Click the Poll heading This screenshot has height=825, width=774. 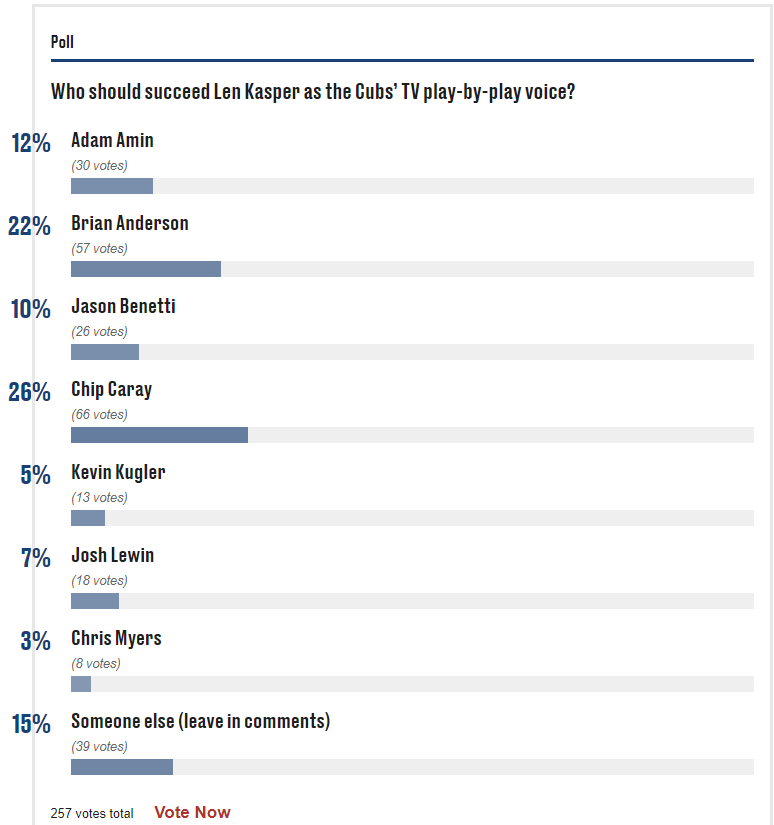point(62,42)
